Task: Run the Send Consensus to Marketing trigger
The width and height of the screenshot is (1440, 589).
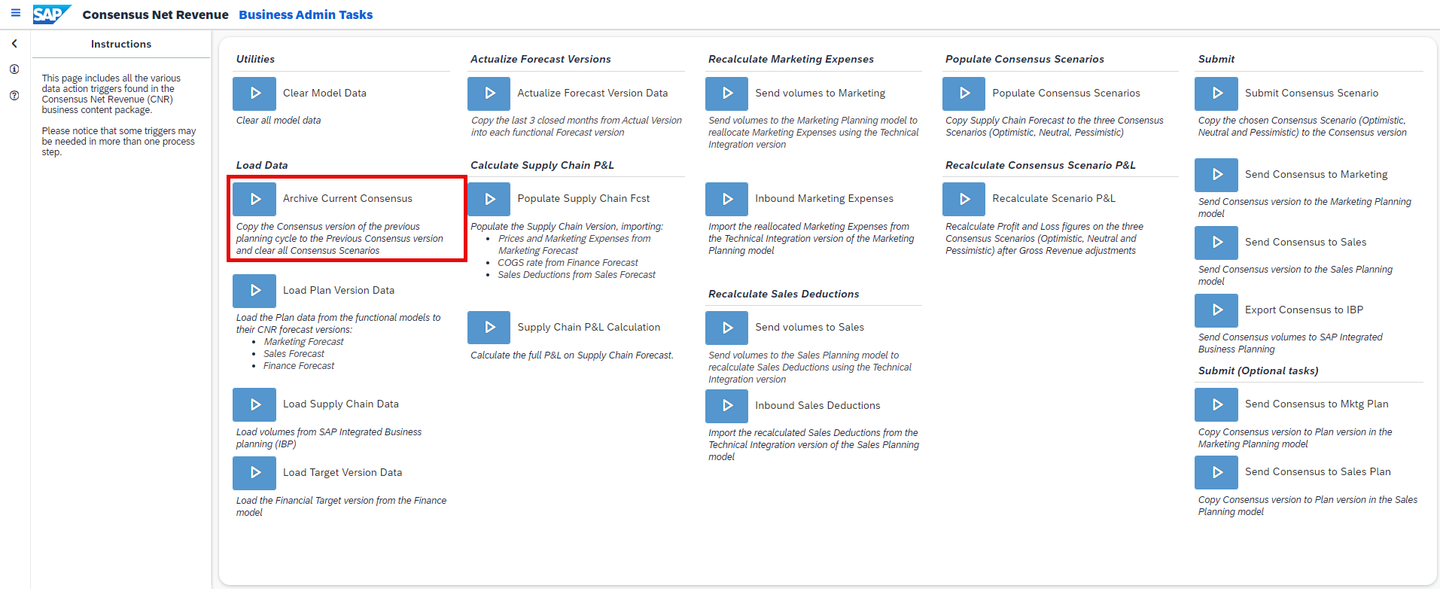Action: pos(1216,174)
